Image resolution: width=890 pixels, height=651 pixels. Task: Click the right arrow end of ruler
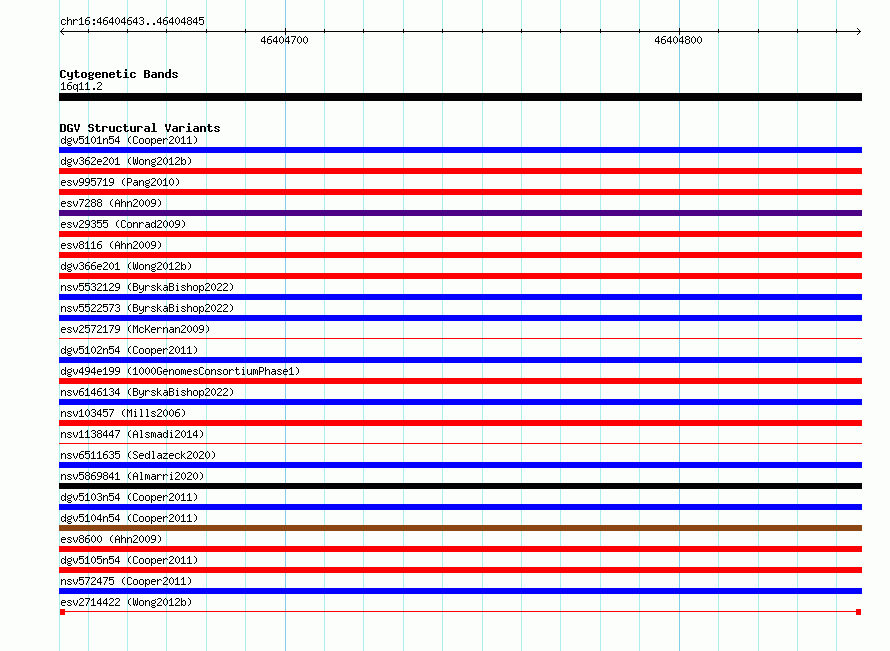click(x=859, y=31)
